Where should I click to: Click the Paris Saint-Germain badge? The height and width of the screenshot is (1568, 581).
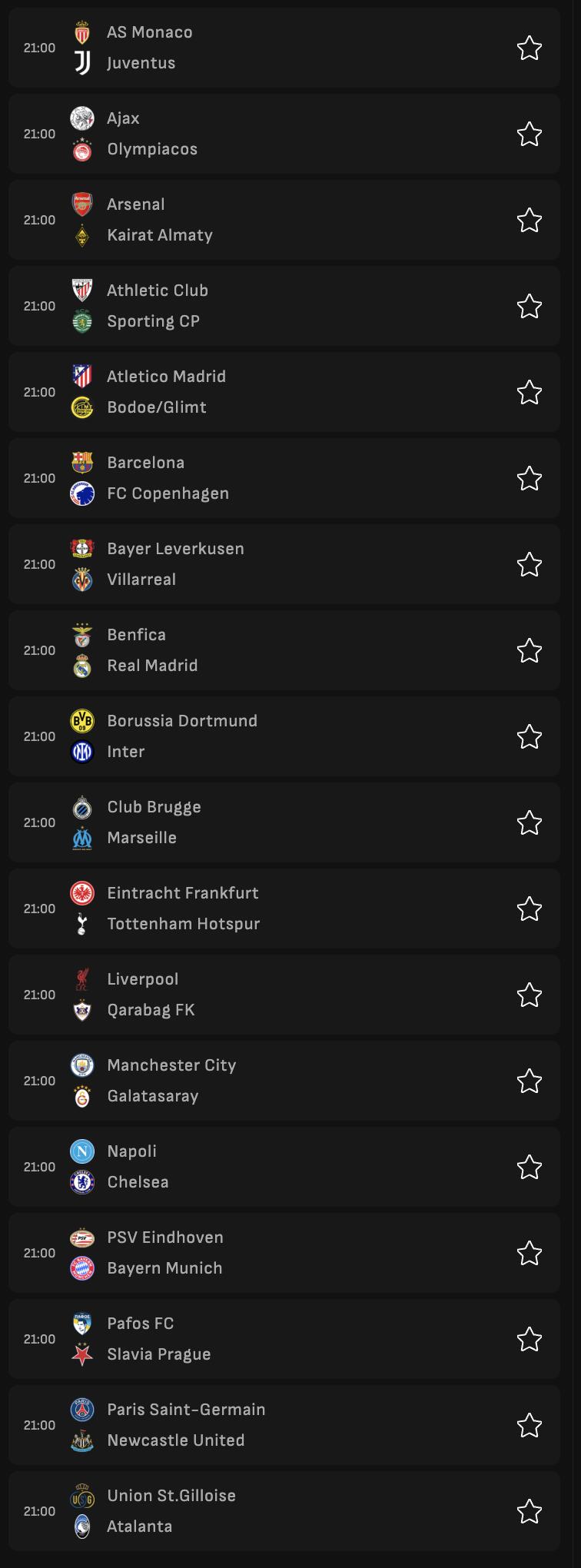pyautogui.click(x=82, y=1410)
